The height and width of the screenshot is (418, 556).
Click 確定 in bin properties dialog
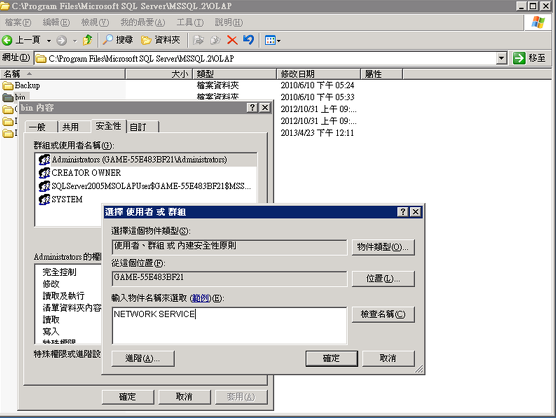[128, 397]
